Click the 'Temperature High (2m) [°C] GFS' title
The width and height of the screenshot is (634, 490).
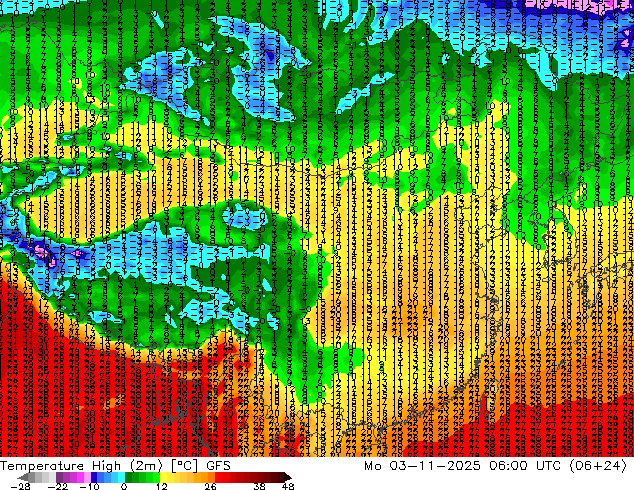click(x=115, y=466)
